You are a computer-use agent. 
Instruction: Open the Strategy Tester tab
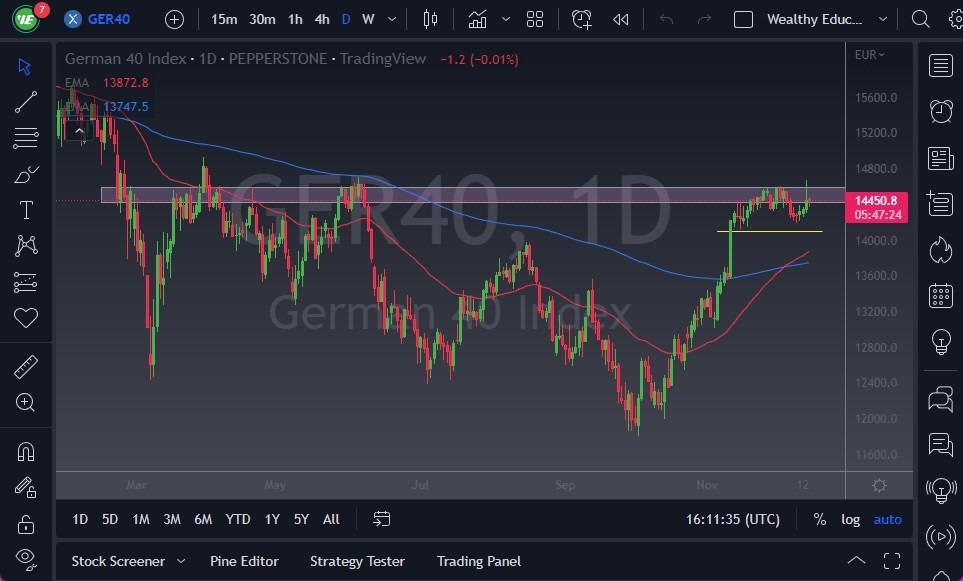tap(357, 561)
